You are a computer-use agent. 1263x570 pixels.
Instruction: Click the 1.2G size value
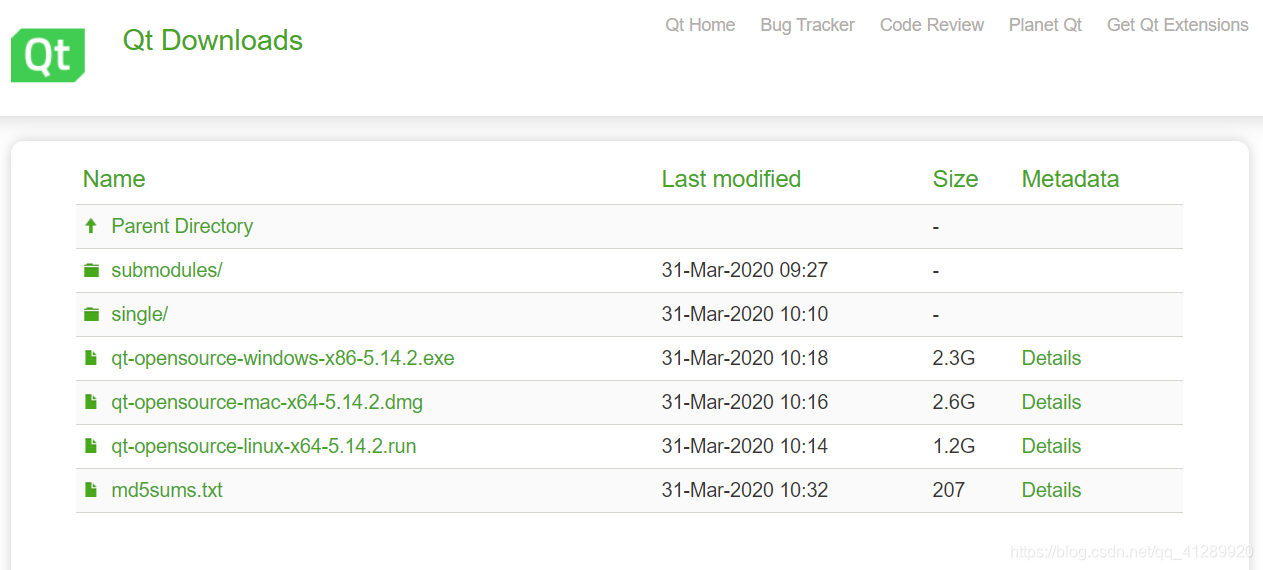pos(954,446)
